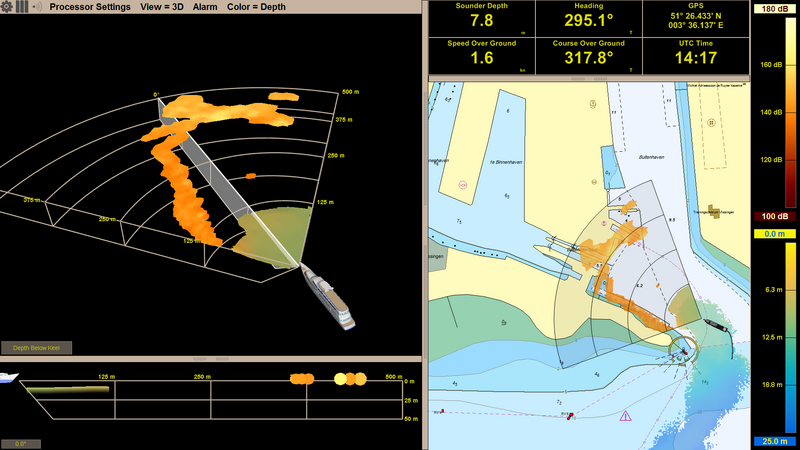Click the 160 dB label on the color scale

click(x=771, y=65)
